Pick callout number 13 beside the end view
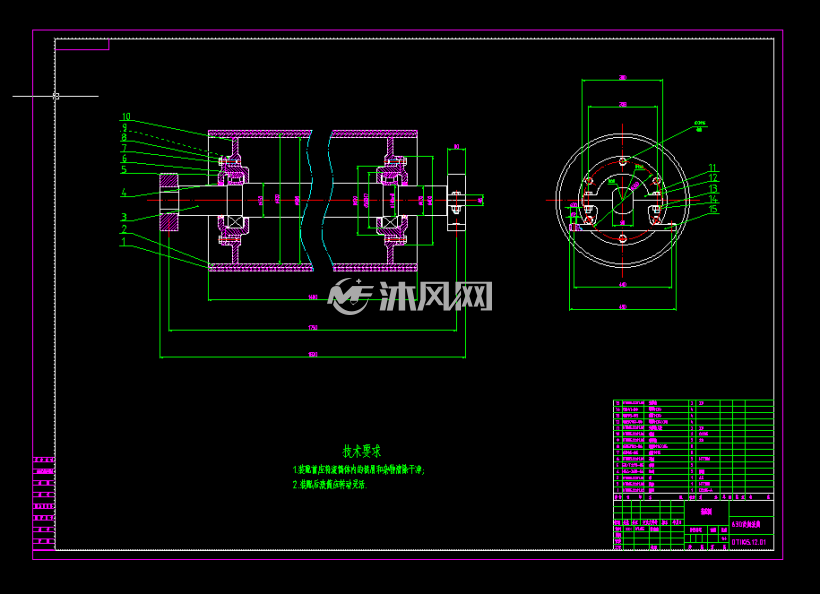820x594 pixels. (x=713, y=189)
